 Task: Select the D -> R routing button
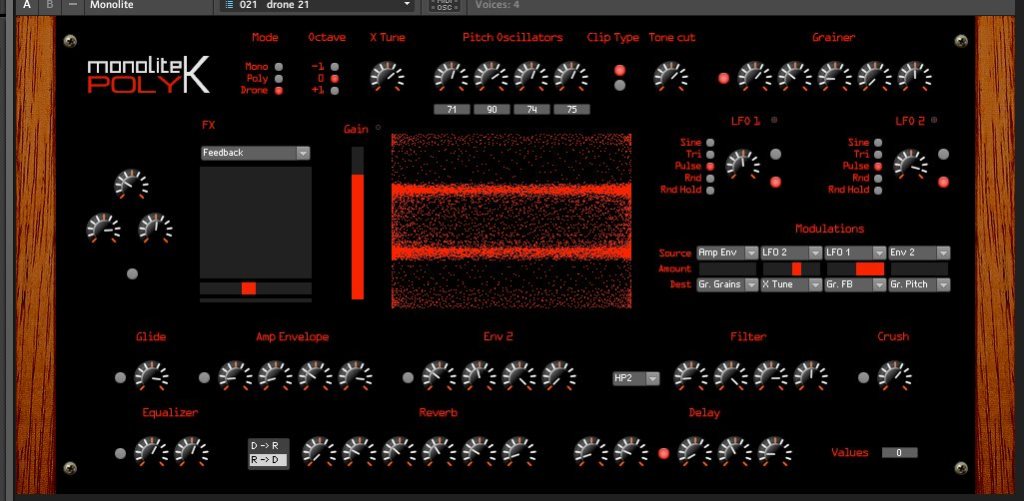267,444
